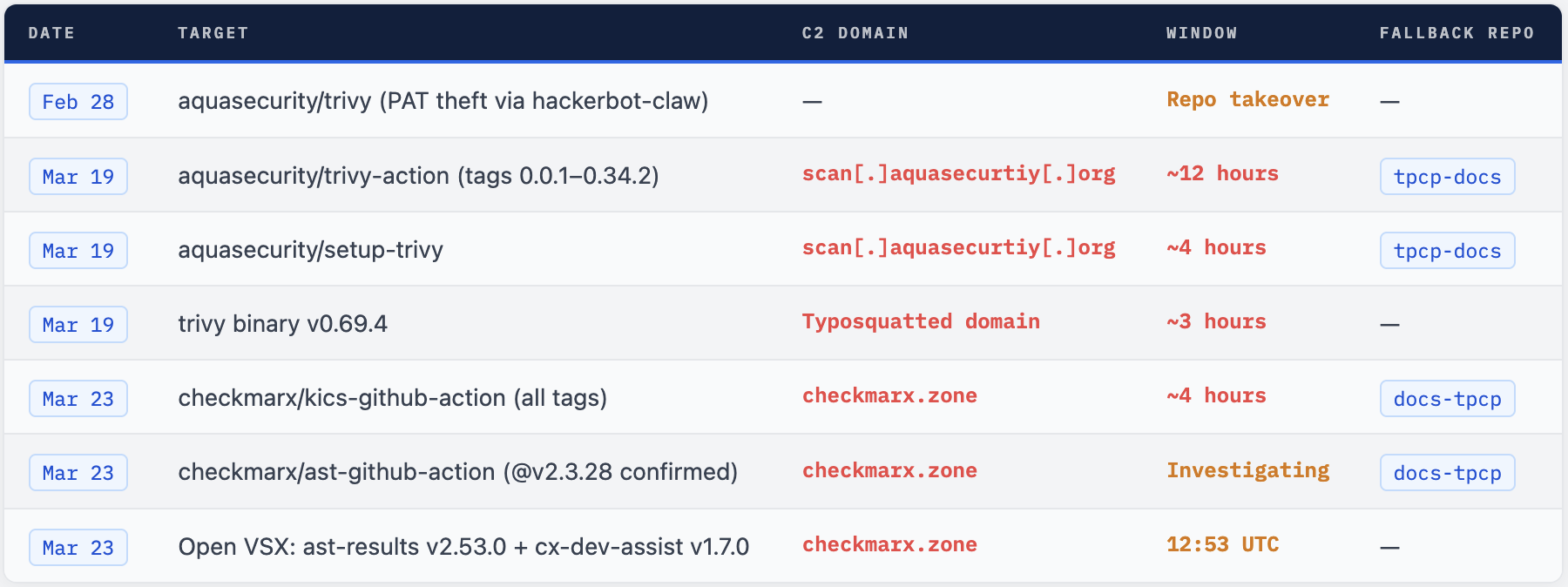Click the FALLBACK REPO column header
Viewport: 1568px width, 587px height.
click(x=1456, y=33)
